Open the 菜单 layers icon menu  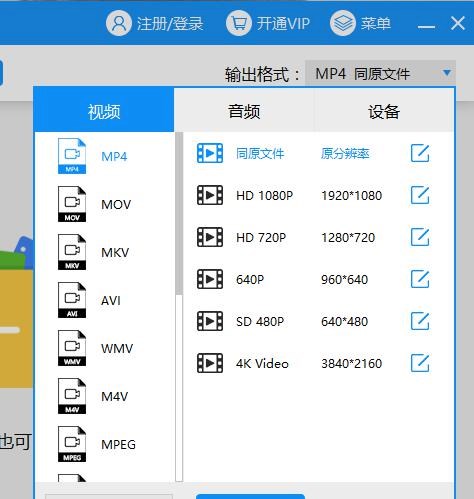tap(343, 23)
